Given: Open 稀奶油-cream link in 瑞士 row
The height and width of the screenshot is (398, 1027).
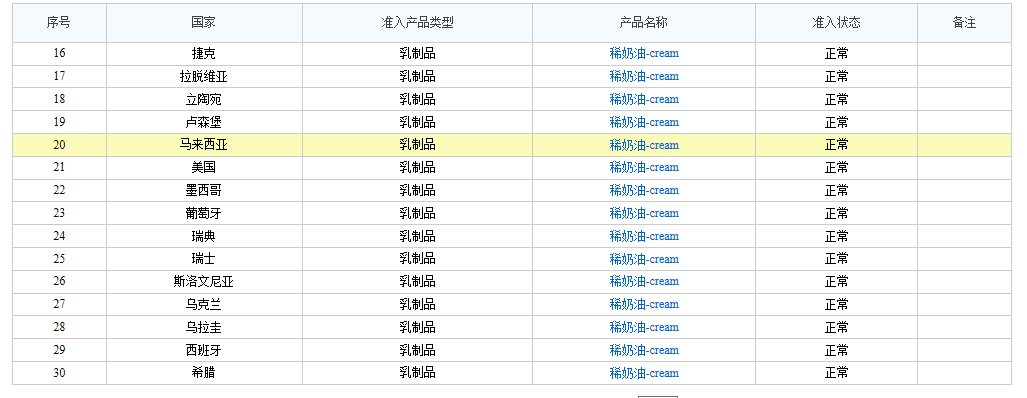Looking at the screenshot, I should 644,259.
